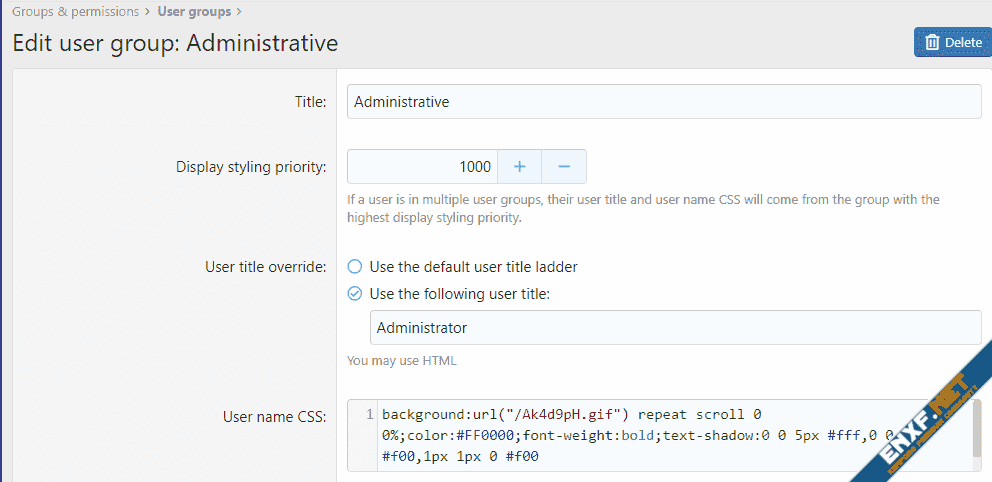992x482 pixels.
Task: Go to the 'User groups' breadcrumb
Action: (194, 12)
